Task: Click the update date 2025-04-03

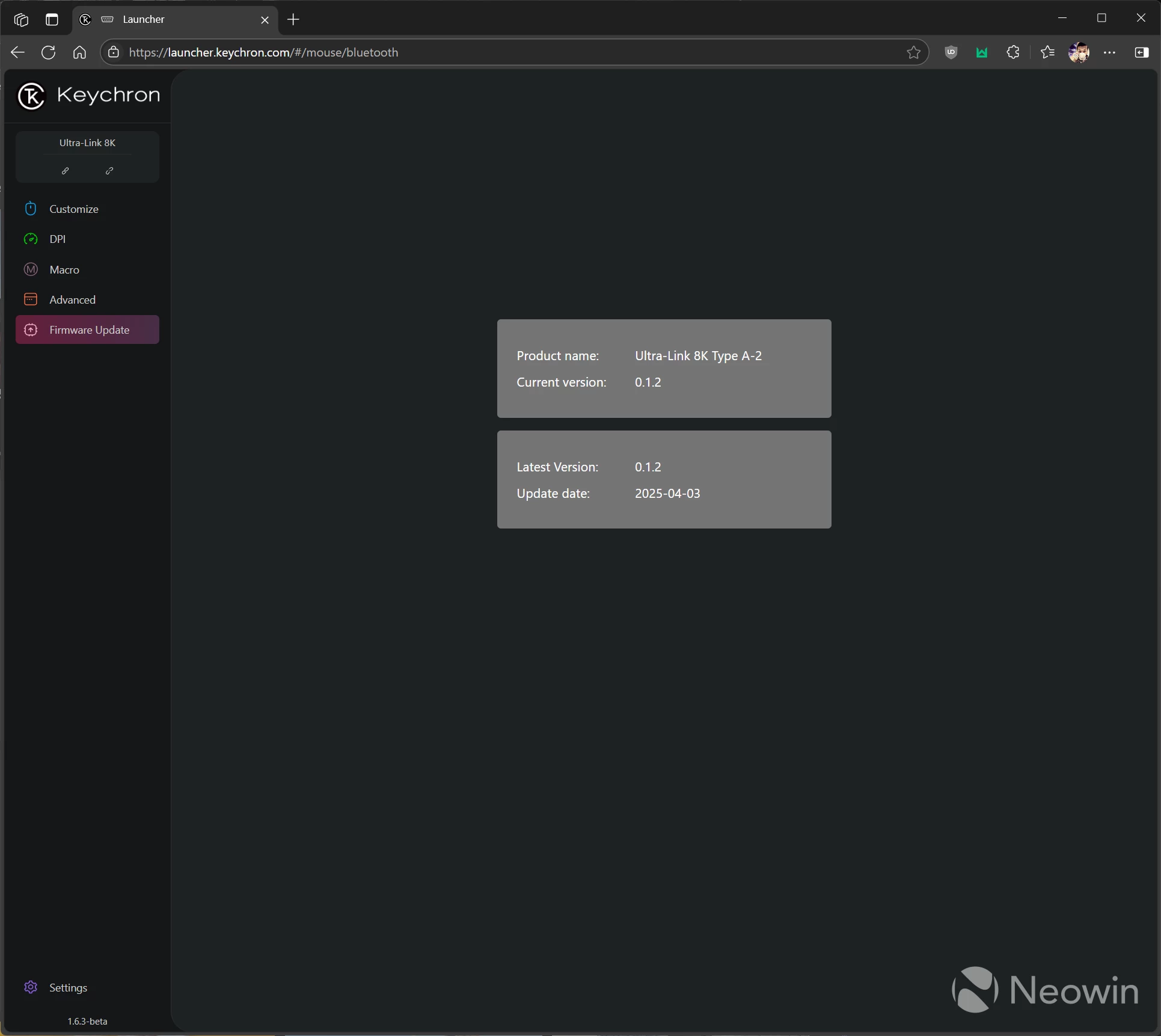Action: (667, 493)
